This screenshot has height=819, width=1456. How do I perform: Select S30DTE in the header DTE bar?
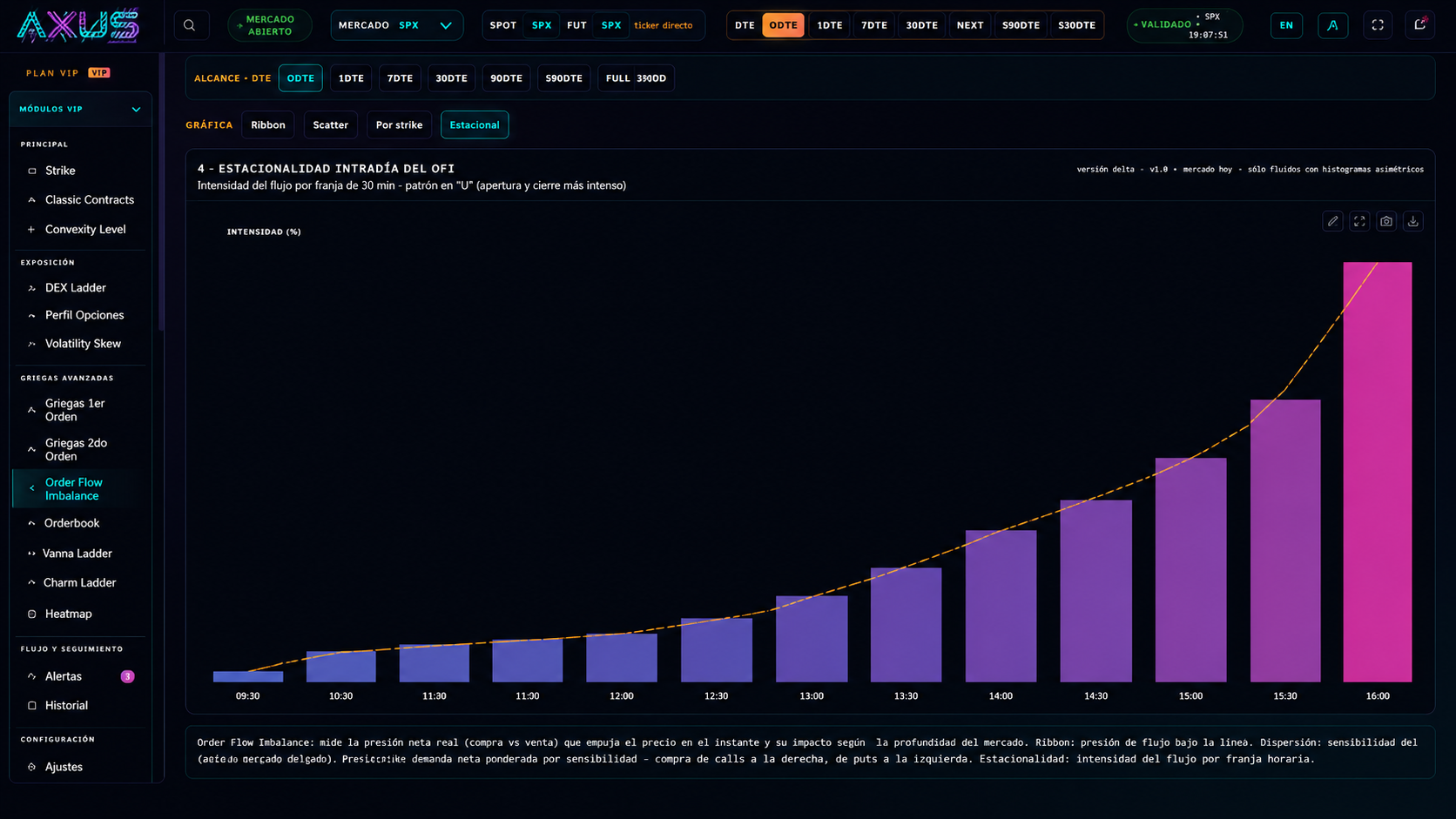click(x=1076, y=25)
